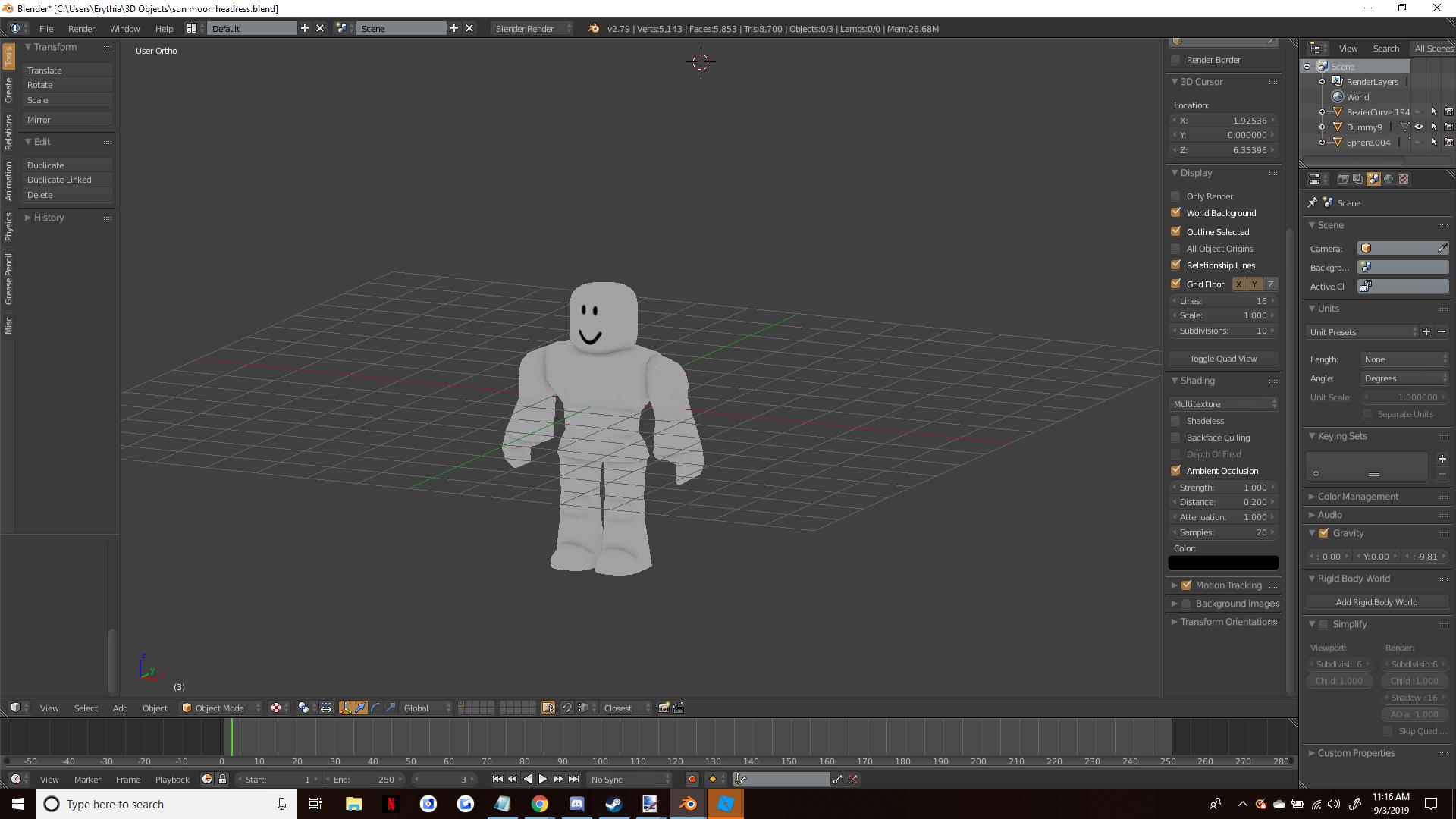Enable the Backface Culling checkbox
This screenshot has width=1456, height=819.
coord(1176,438)
